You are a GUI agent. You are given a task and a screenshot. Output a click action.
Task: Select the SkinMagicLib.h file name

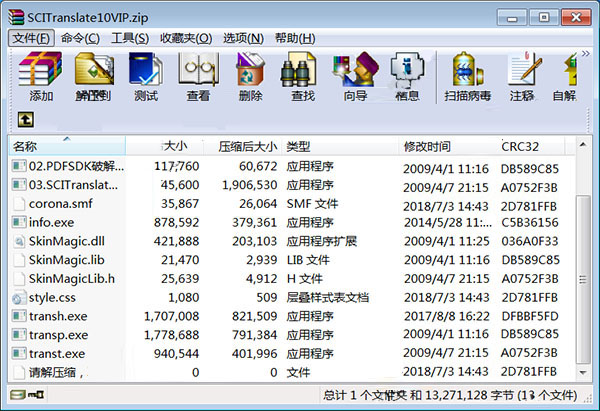72,279
